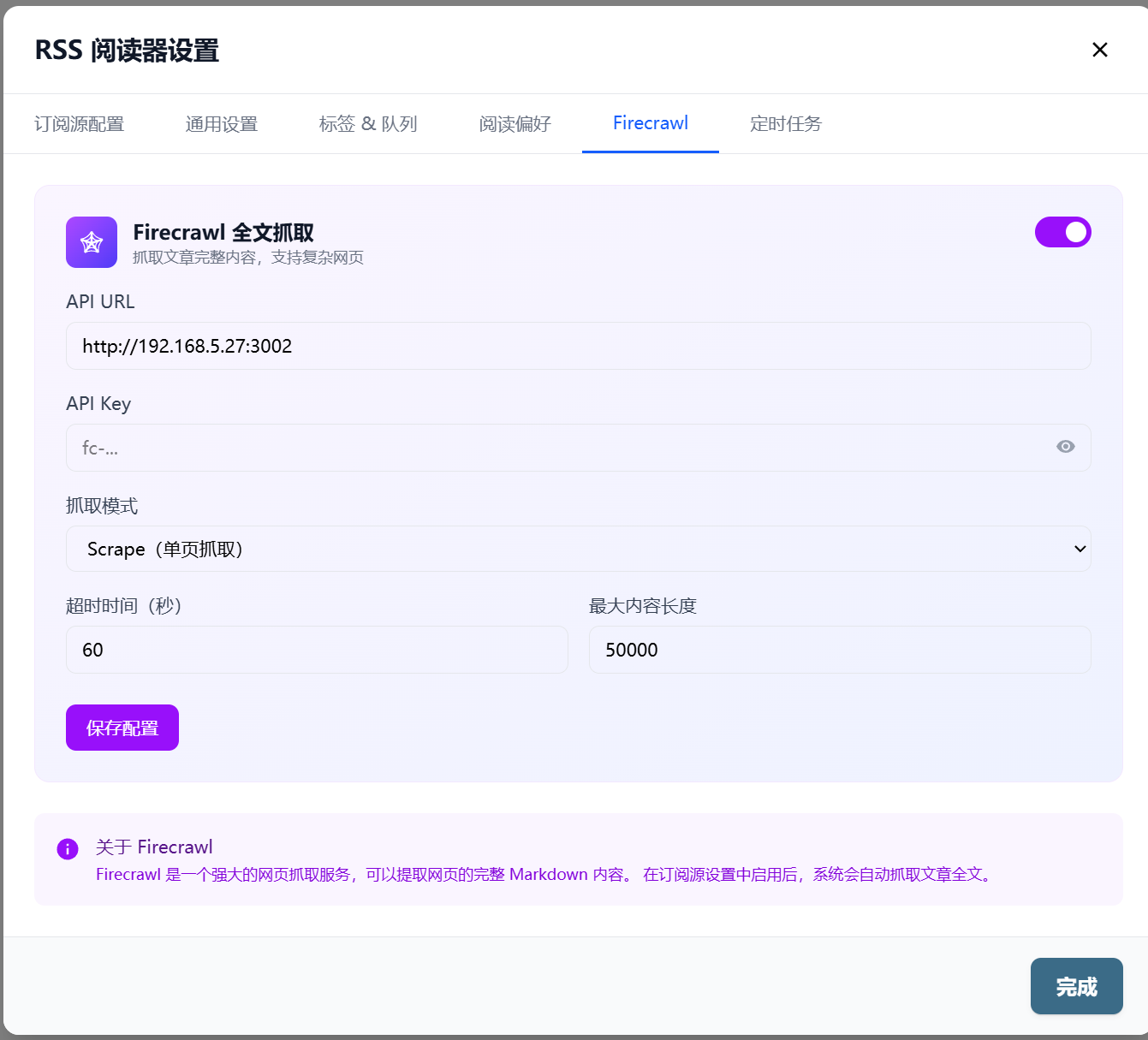The height and width of the screenshot is (1040, 1148).
Task: Select the 阅读偏好 tab
Action: point(515,124)
